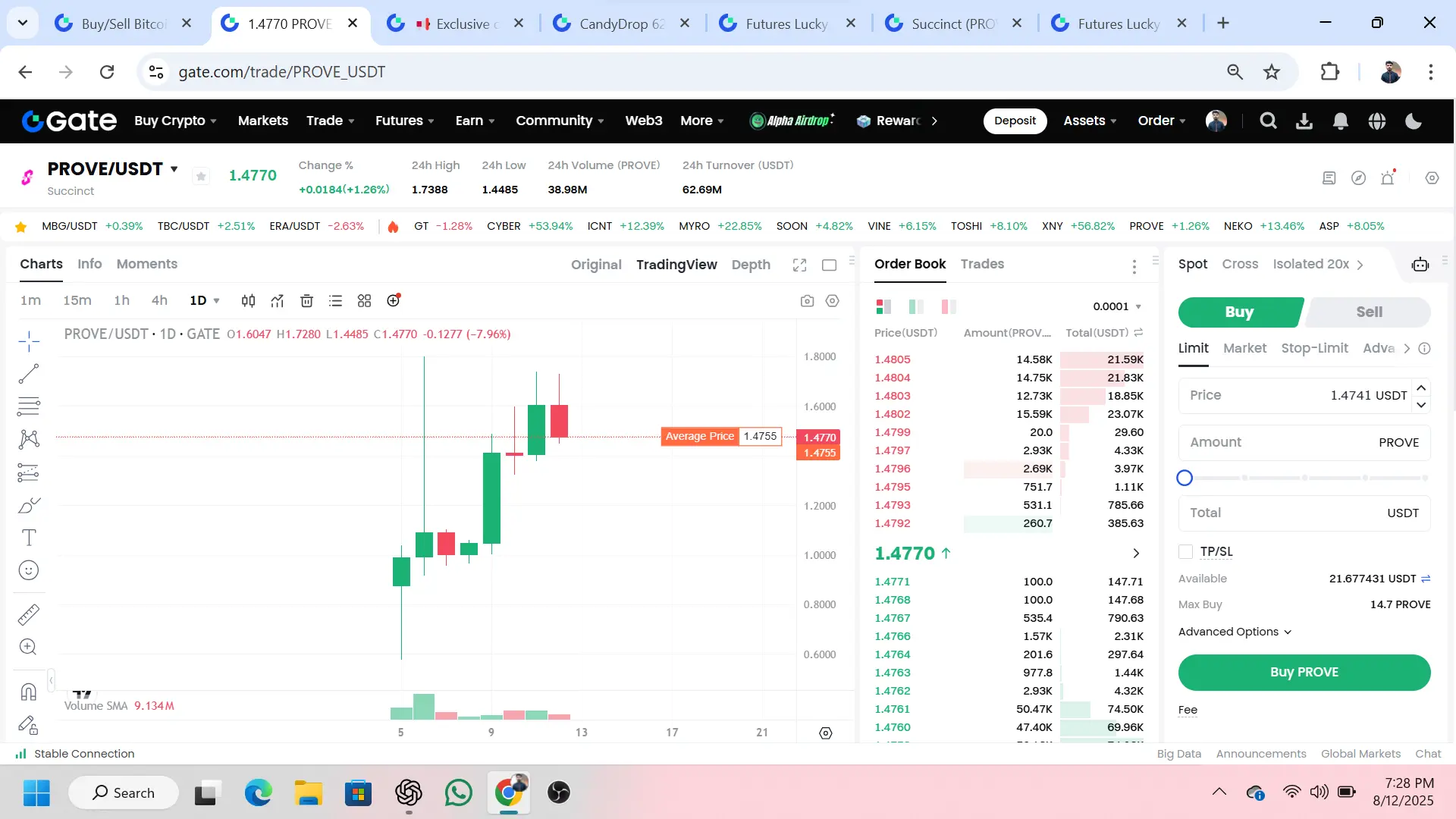The width and height of the screenshot is (1456, 819).
Task: Click the header search magnifier icon
Action: tap(1268, 121)
